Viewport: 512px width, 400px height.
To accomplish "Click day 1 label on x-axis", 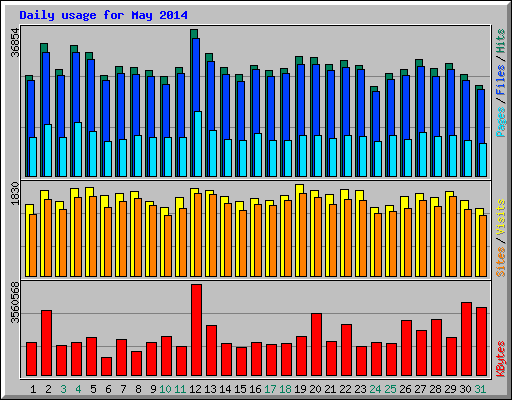I will pos(33,389).
